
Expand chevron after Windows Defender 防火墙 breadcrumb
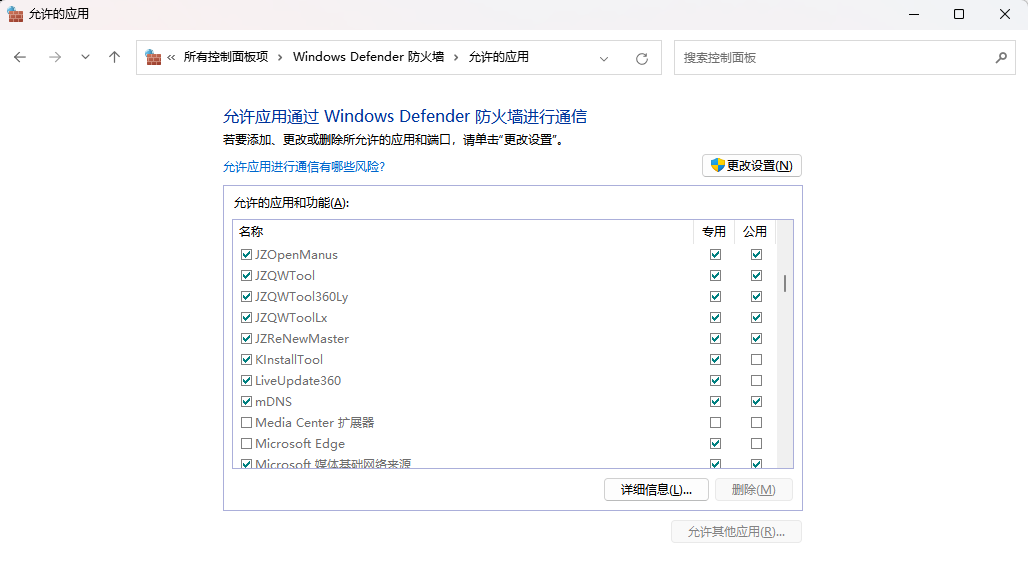coord(456,58)
